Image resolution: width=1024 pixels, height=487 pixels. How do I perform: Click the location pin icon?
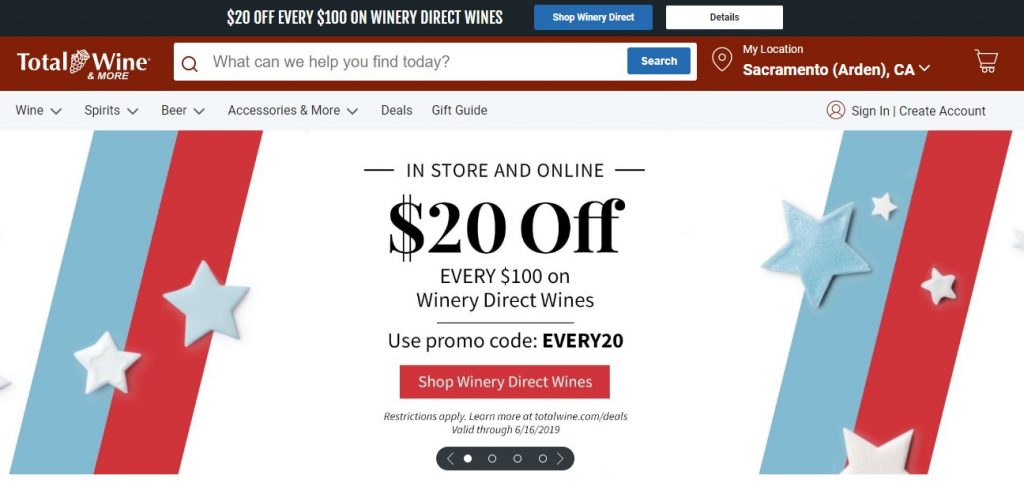click(x=722, y=59)
